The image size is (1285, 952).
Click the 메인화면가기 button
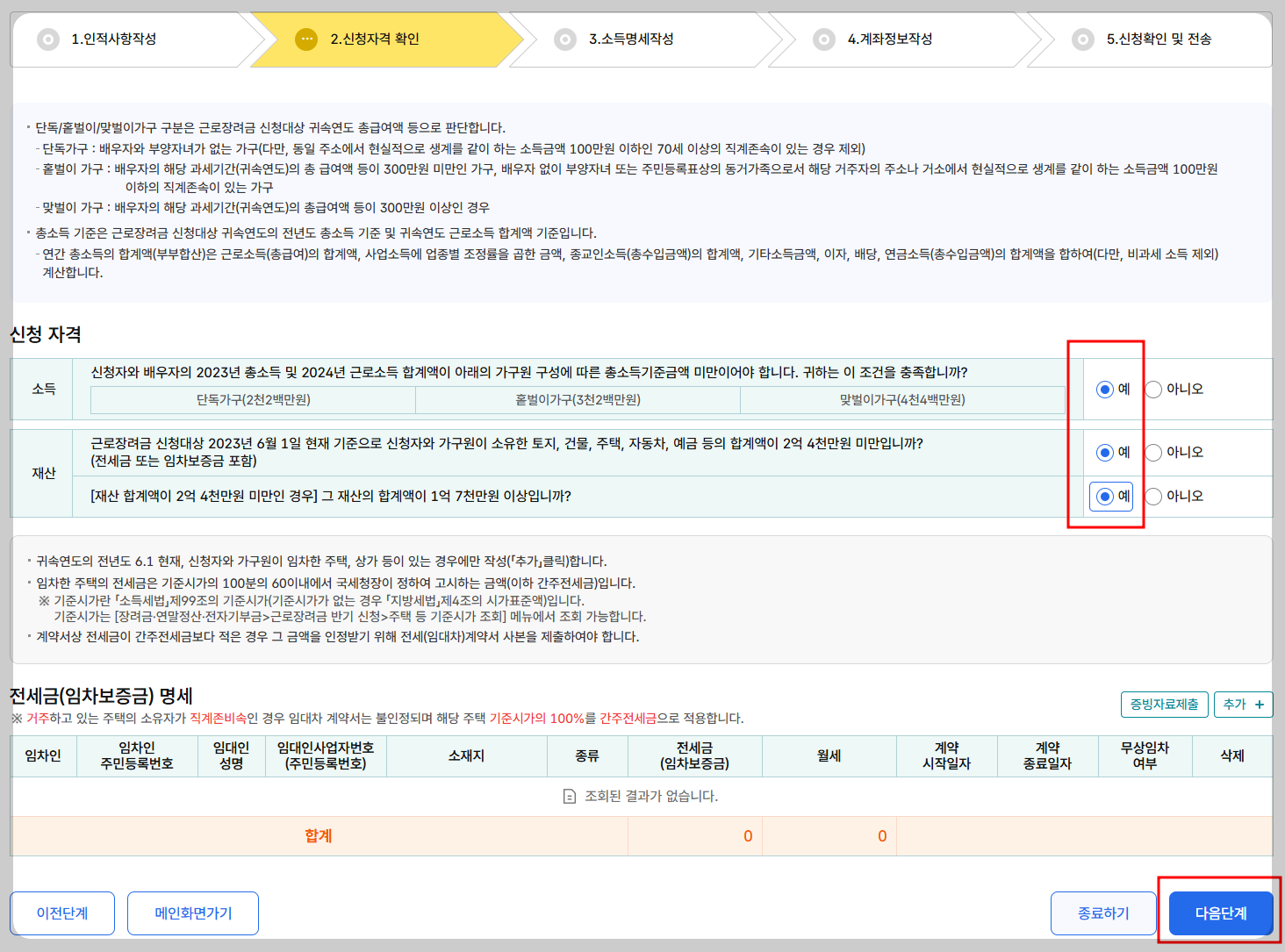tap(192, 913)
